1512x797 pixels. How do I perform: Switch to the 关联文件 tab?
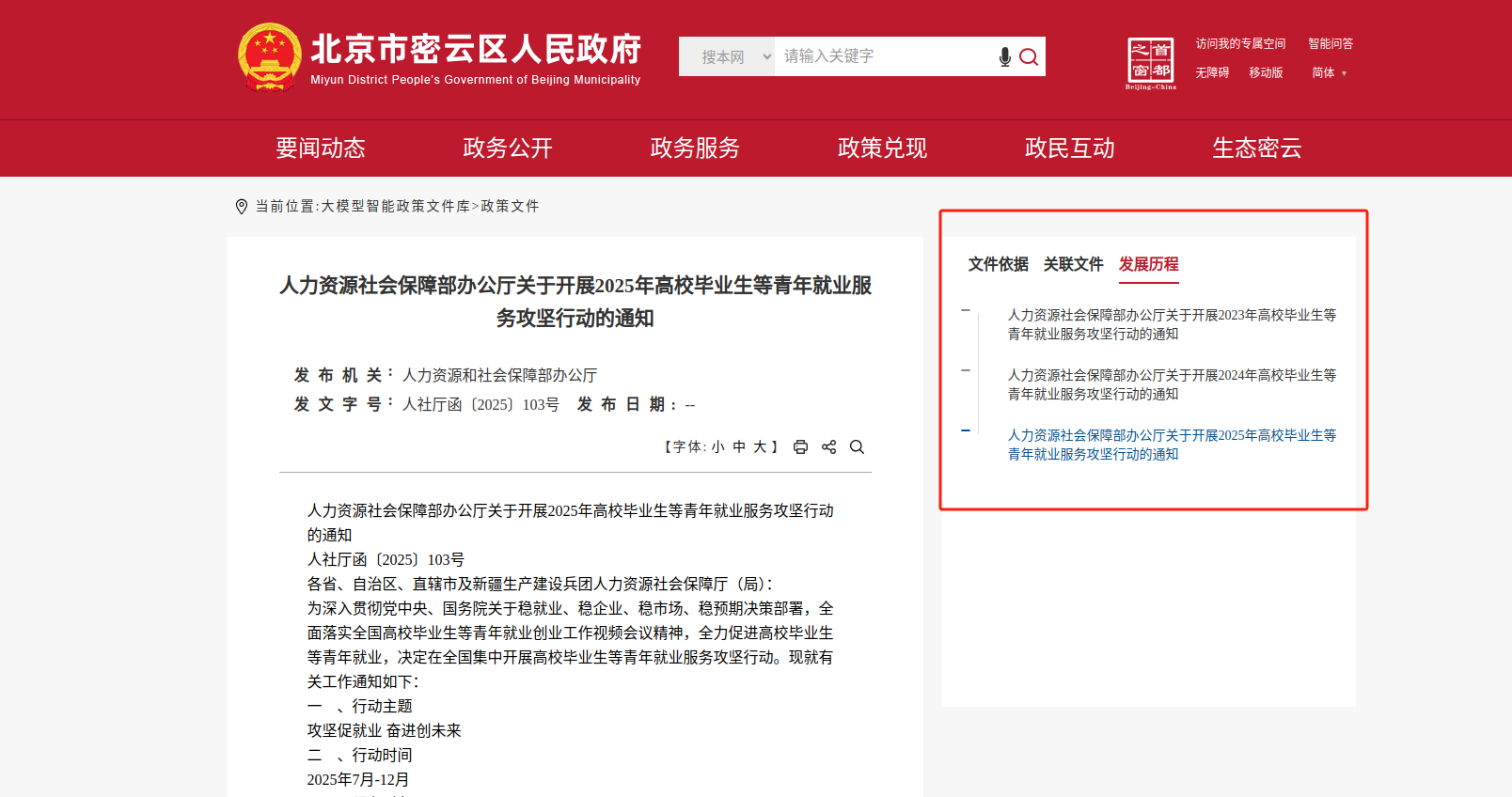click(x=1073, y=265)
